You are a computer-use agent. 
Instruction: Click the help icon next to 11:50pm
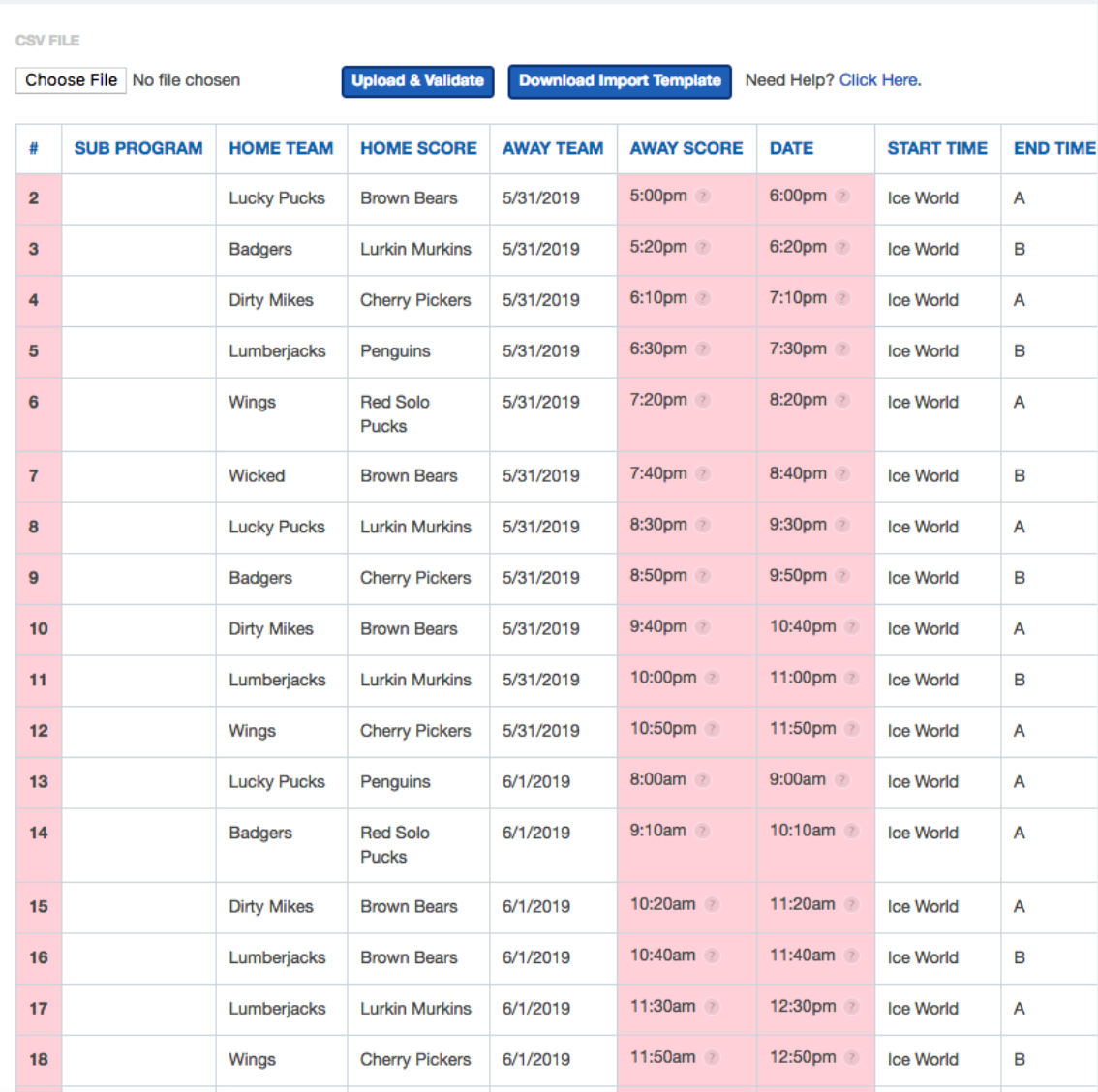[x=851, y=729]
